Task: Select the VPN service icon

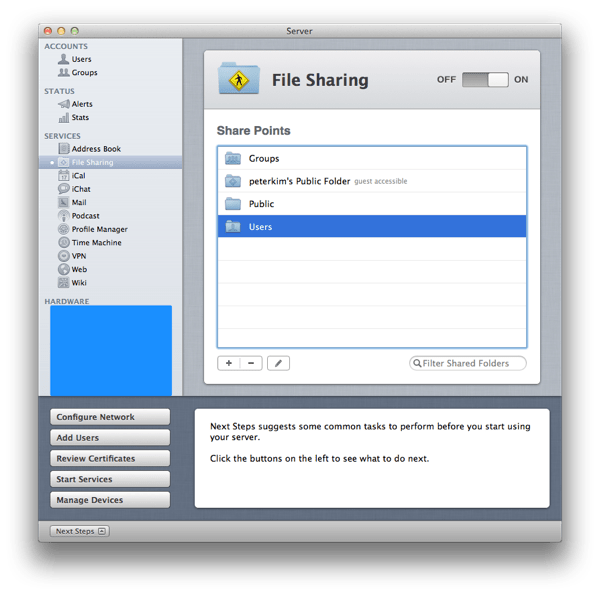Action: [64, 256]
